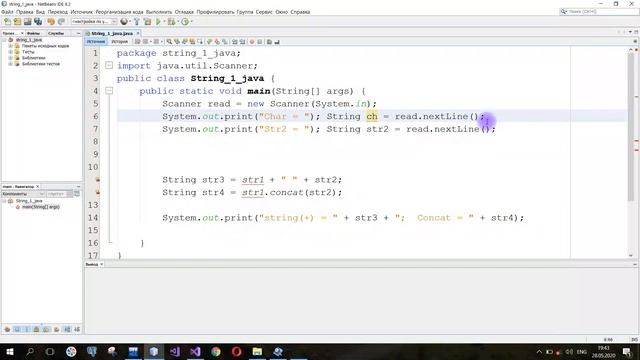Open the Источник menu
640x360 pixels.
coord(82,12)
